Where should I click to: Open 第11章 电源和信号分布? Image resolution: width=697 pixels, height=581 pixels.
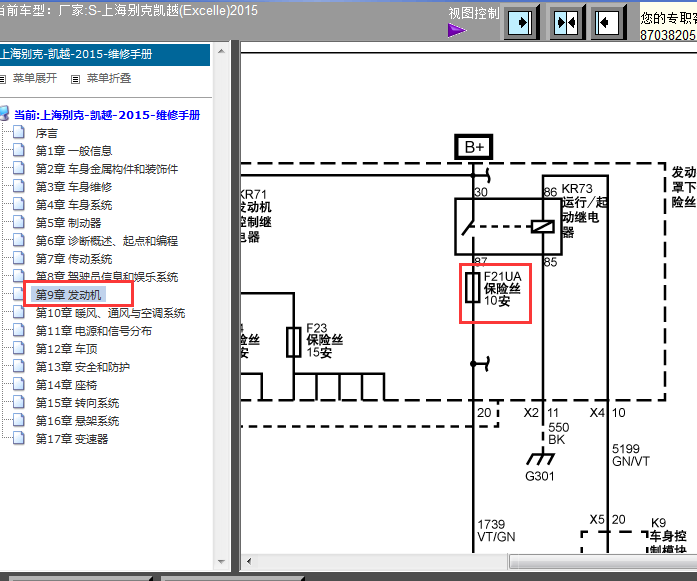pyautogui.click(x=94, y=331)
